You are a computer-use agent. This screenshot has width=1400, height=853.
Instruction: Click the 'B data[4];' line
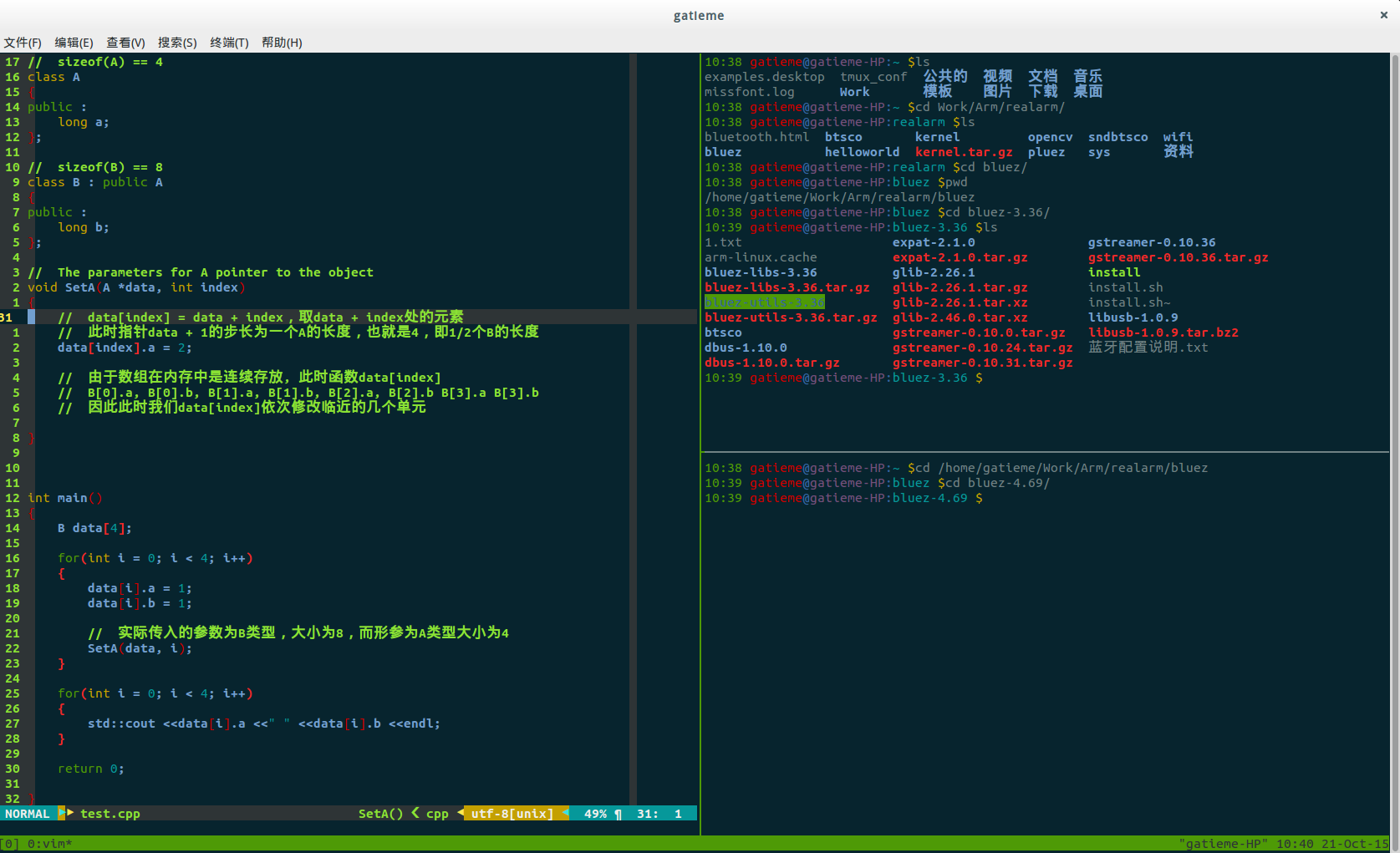[x=94, y=528]
